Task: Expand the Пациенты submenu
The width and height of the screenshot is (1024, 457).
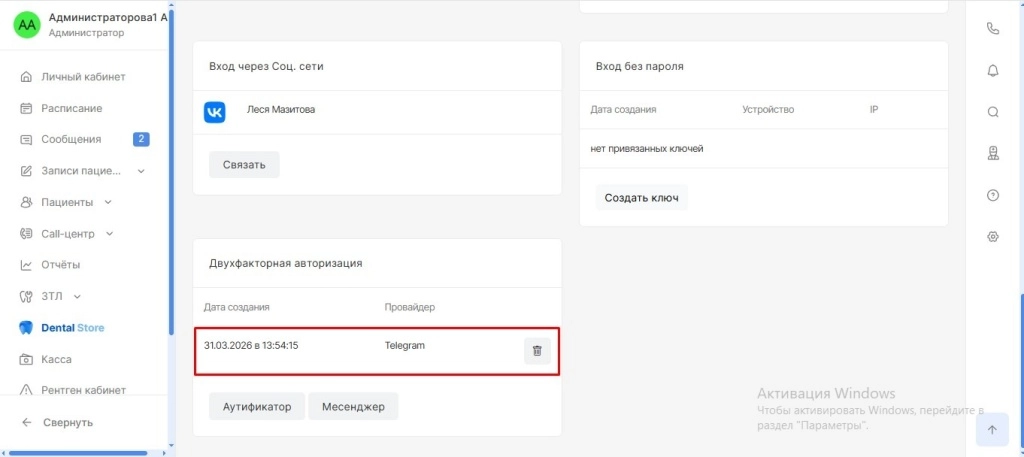Action: [x=108, y=202]
